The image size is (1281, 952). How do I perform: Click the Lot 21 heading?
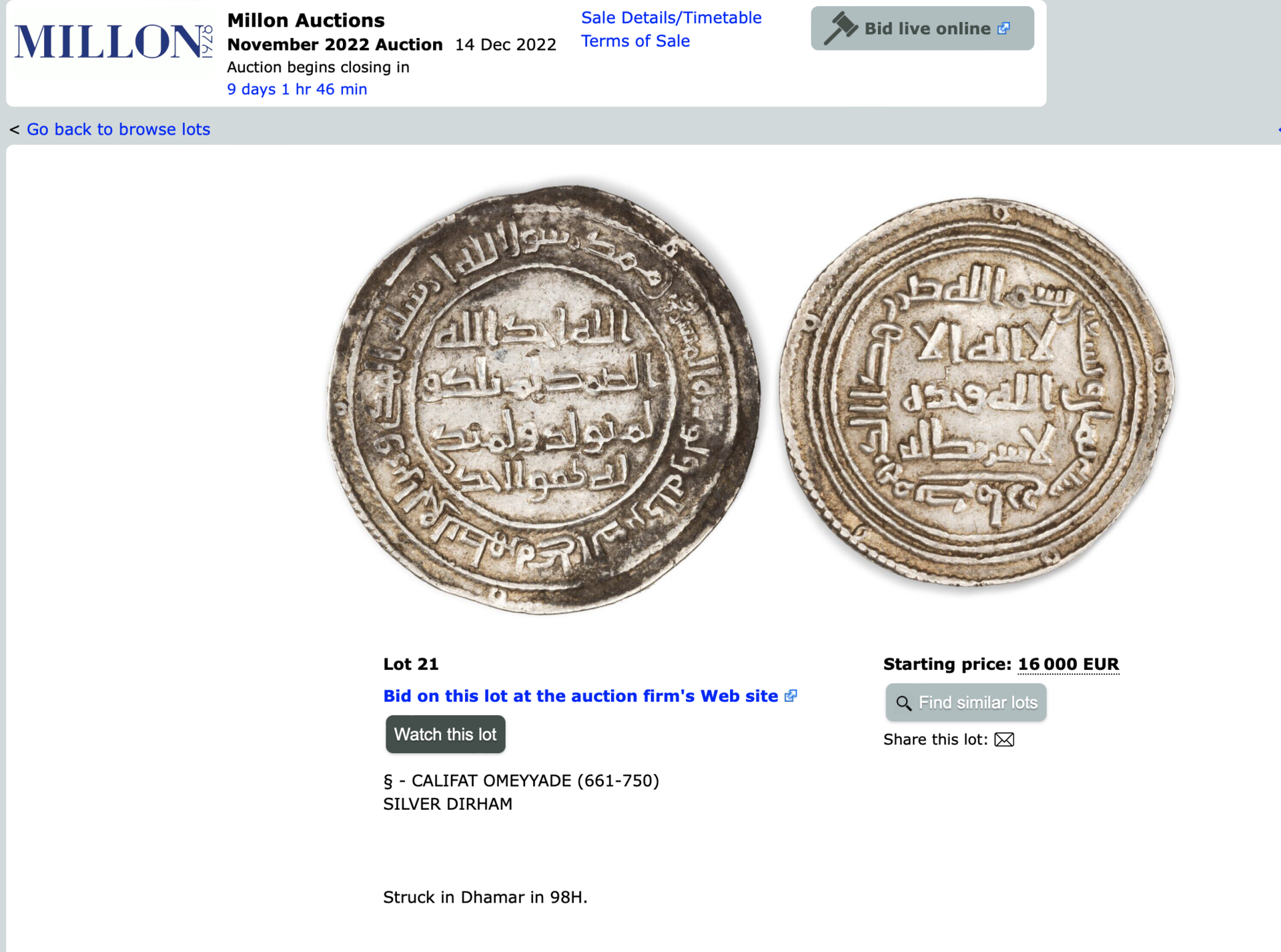click(x=410, y=664)
